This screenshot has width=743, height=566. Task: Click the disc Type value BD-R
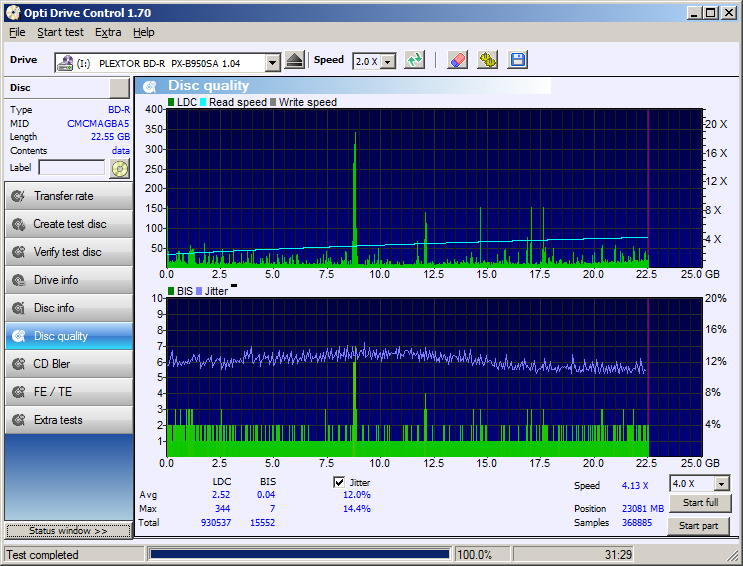(119, 110)
